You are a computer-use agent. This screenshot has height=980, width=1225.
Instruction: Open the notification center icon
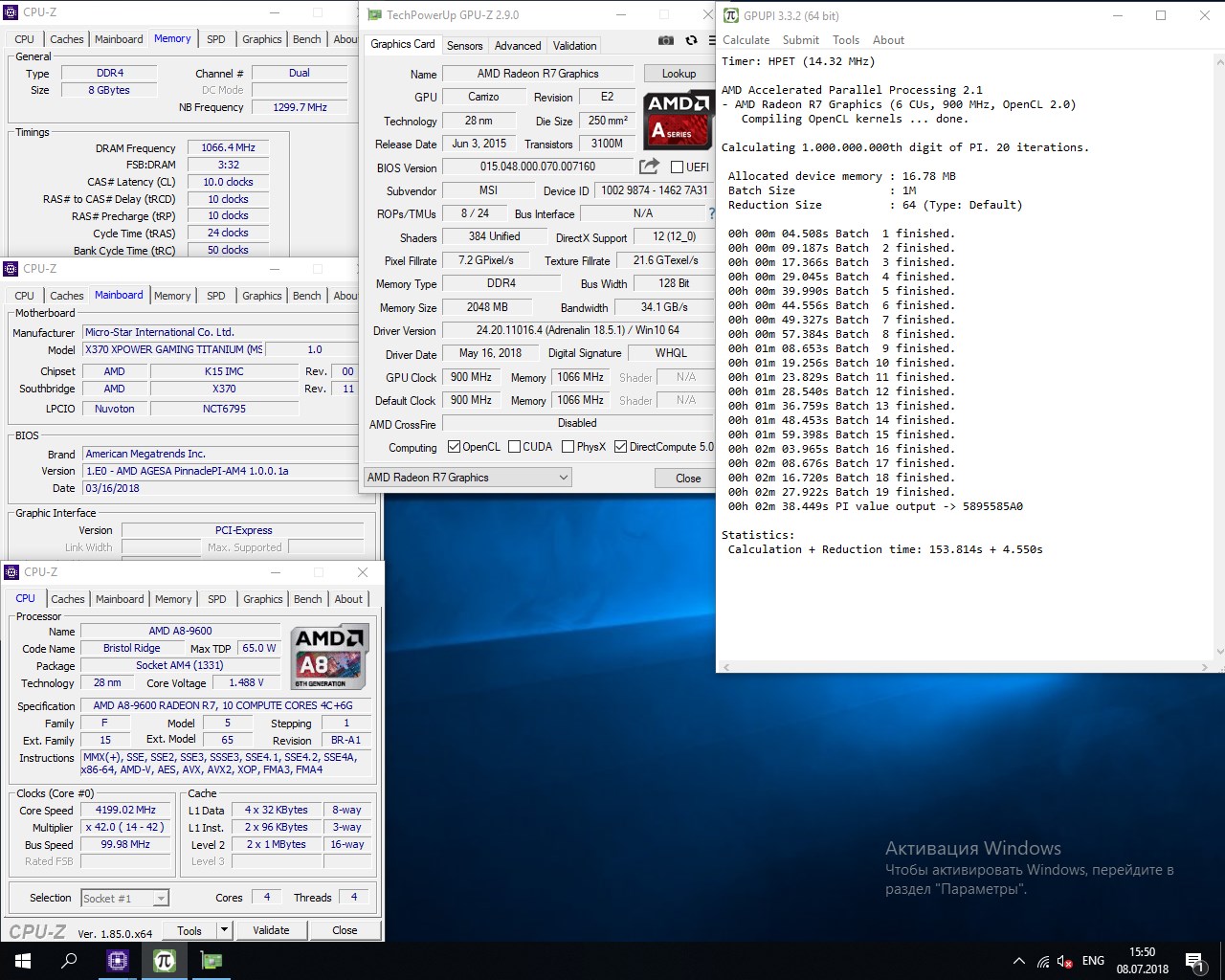click(x=1194, y=961)
